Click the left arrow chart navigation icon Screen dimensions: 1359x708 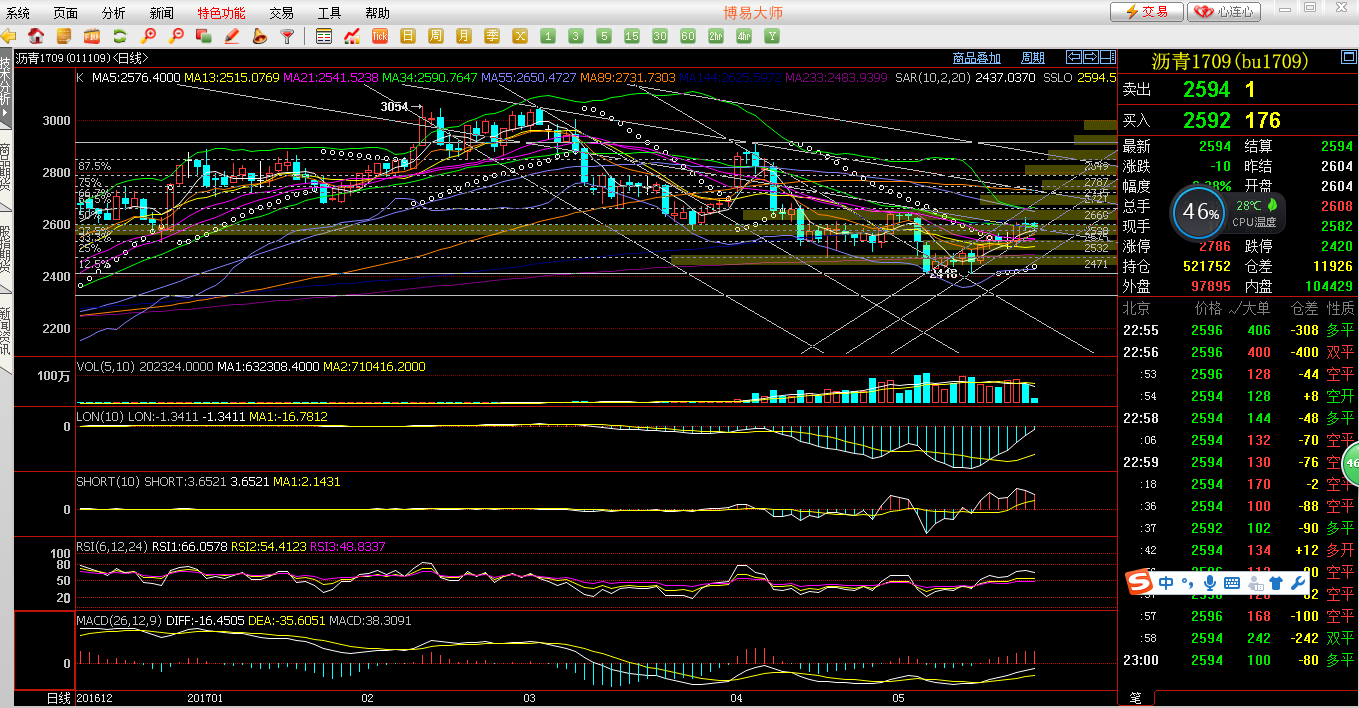(1074, 57)
